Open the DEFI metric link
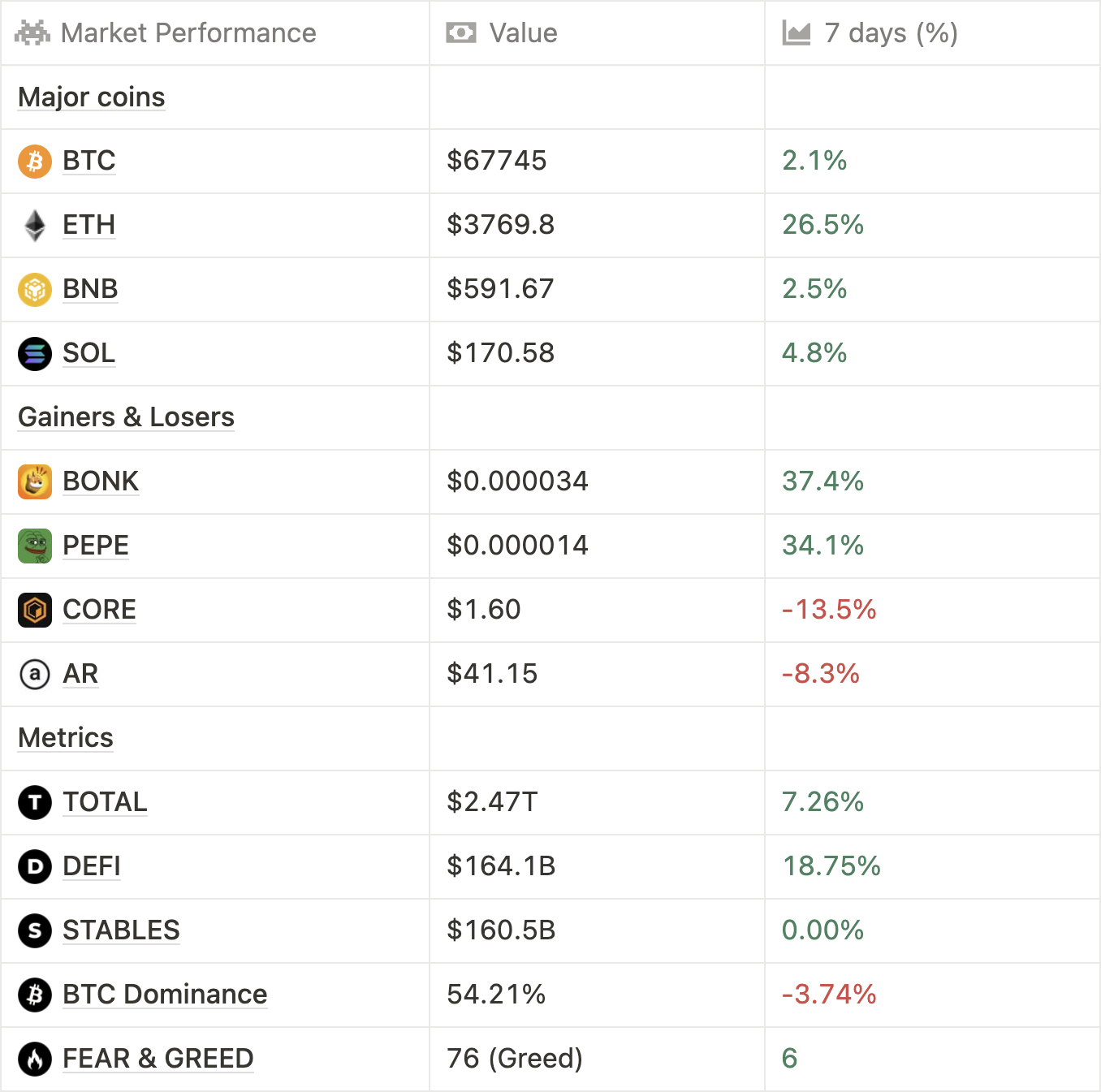The width and height of the screenshot is (1101, 1092). point(92,866)
